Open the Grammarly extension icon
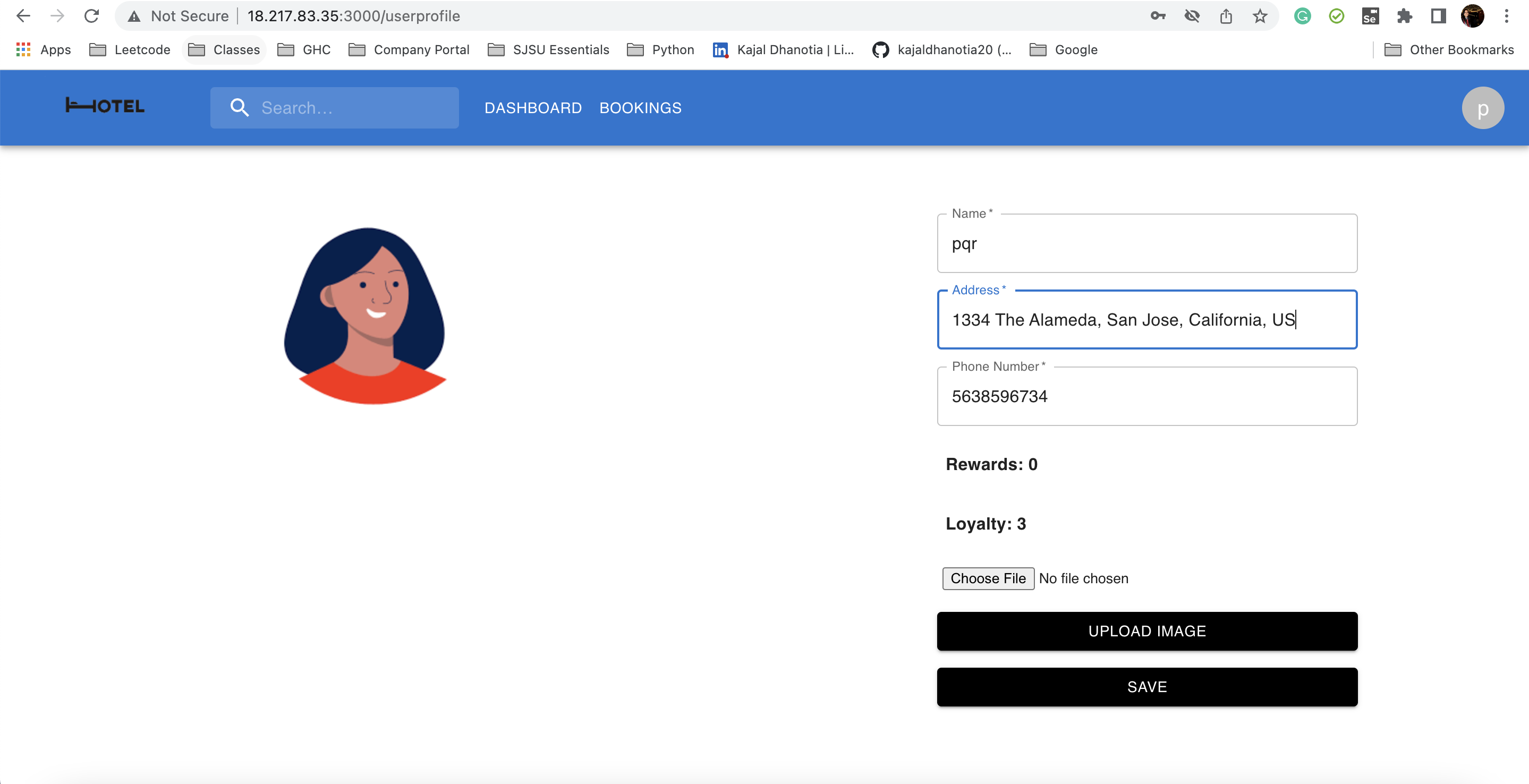Image resolution: width=1529 pixels, height=784 pixels. (x=1302, y=16)
